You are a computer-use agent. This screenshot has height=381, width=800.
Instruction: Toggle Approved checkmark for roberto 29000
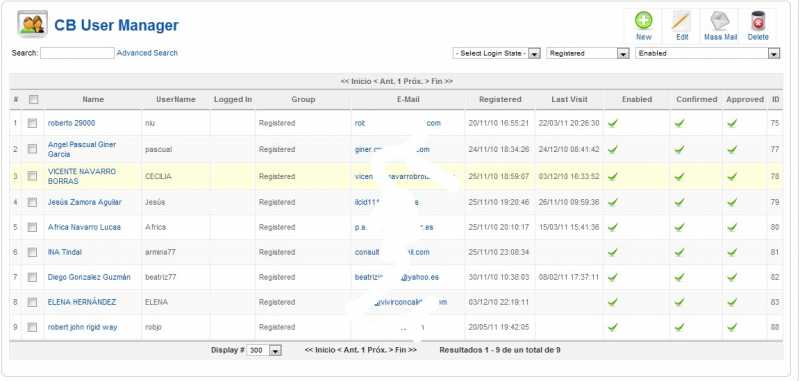(732, 123)
